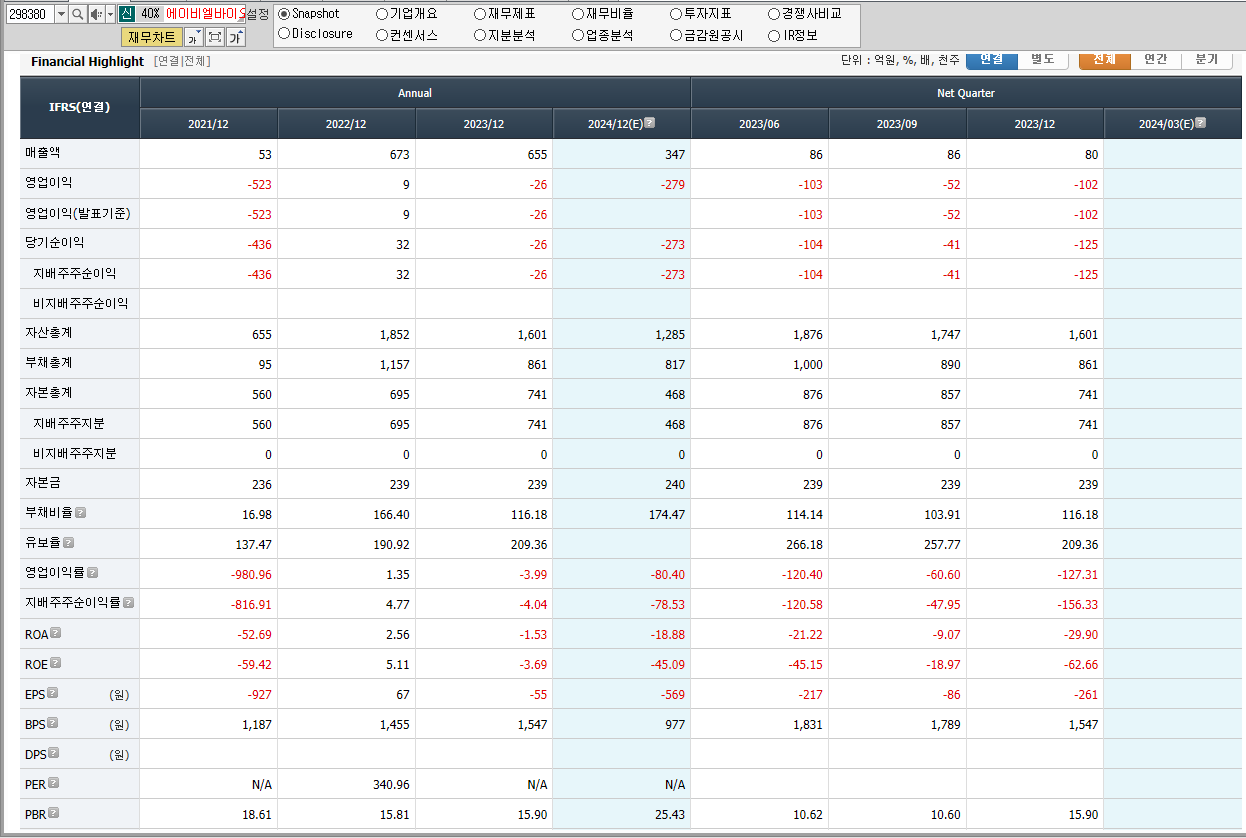Click the 에이비엘바이오 stock name field
This screenshot has width=1246, height=838.
click(x=205, y=14)
